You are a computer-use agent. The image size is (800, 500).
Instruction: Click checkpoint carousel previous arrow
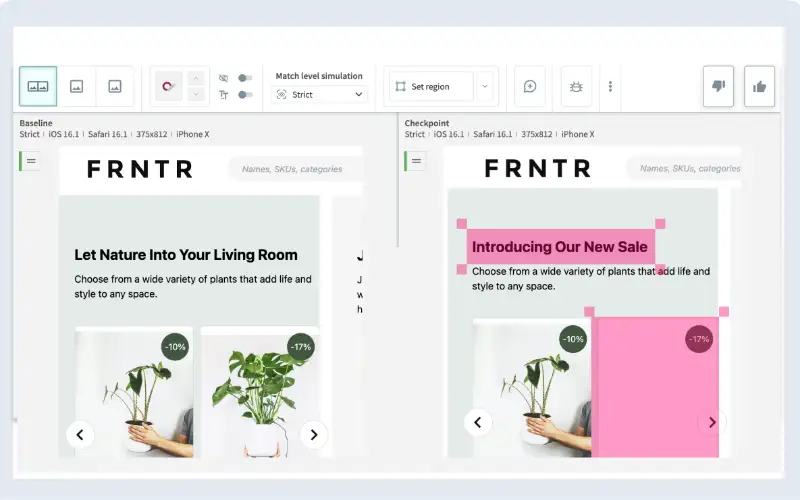(x=478, y=422)
